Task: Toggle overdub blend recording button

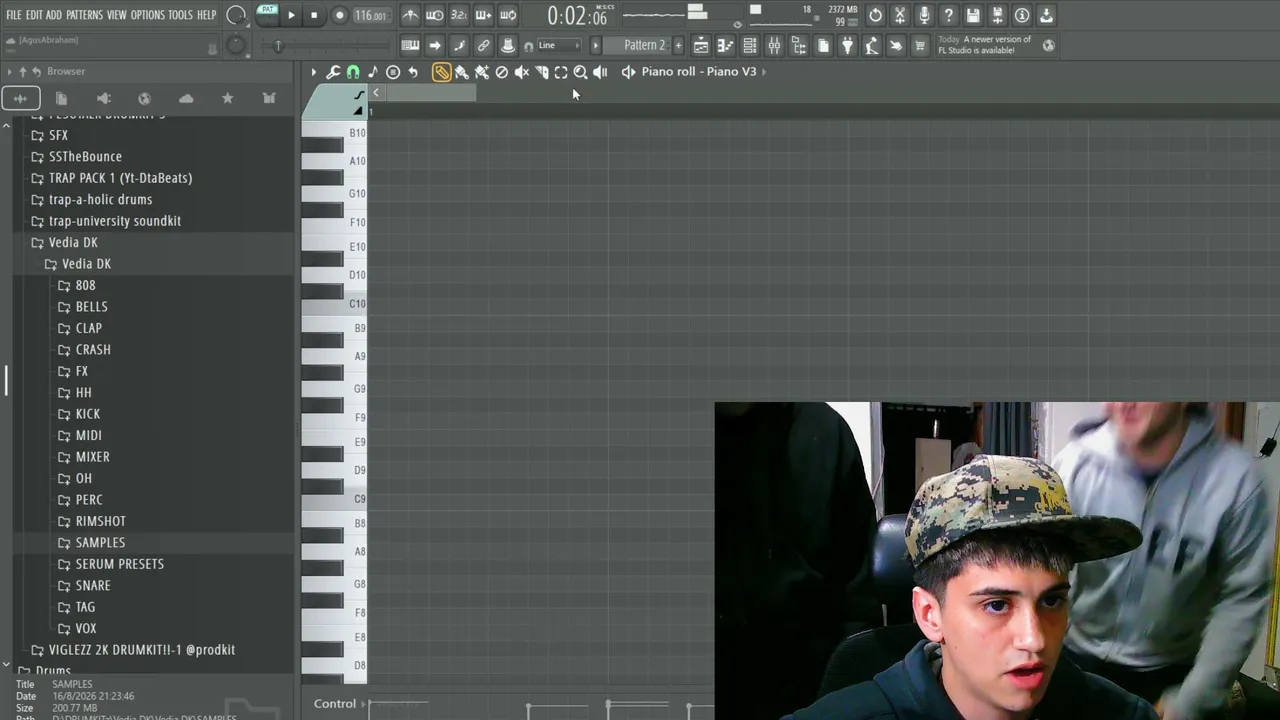Action: 483,15
